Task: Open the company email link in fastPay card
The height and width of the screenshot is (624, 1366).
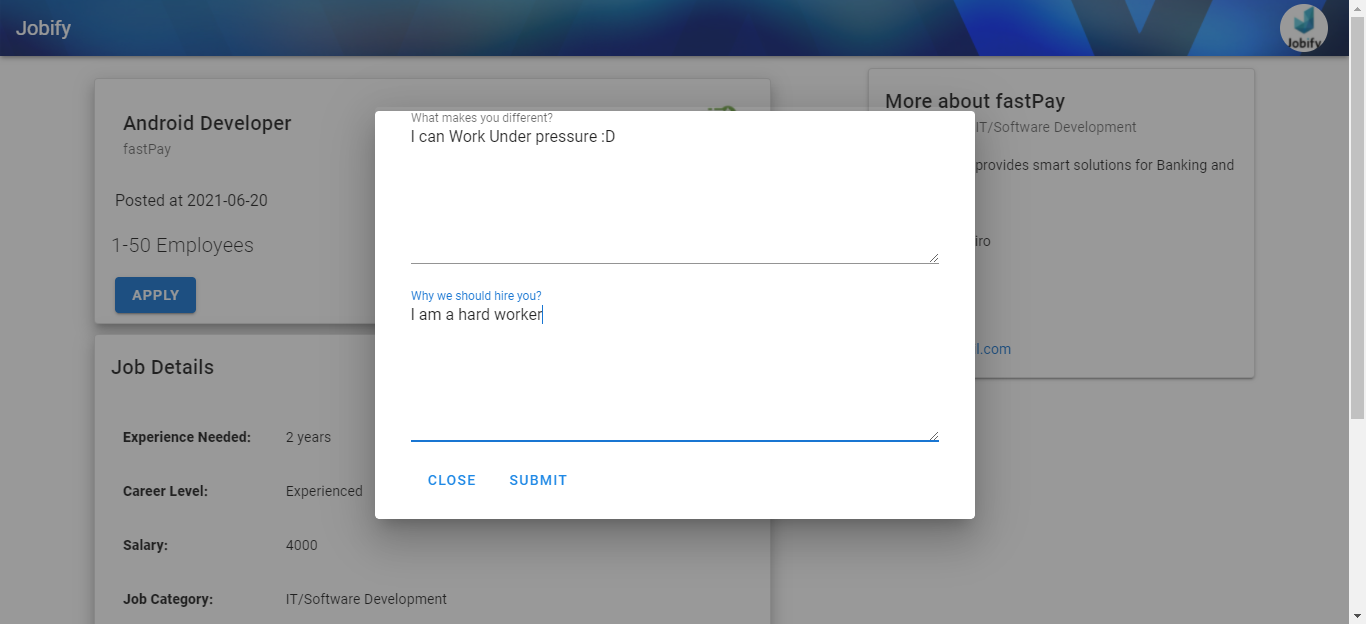Action: point(993,349)
